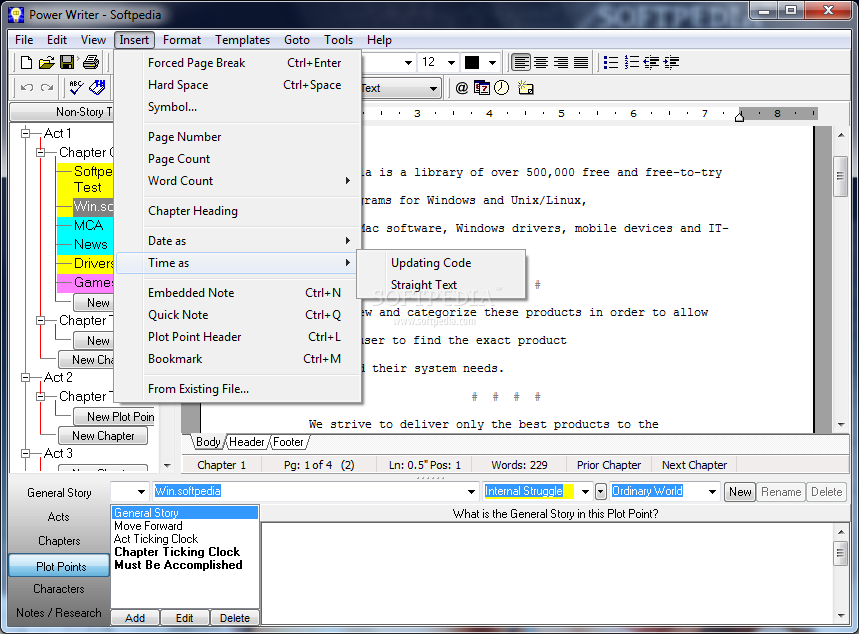Align text left
This screenshot has height=634, width=859.
pos(521,62)
